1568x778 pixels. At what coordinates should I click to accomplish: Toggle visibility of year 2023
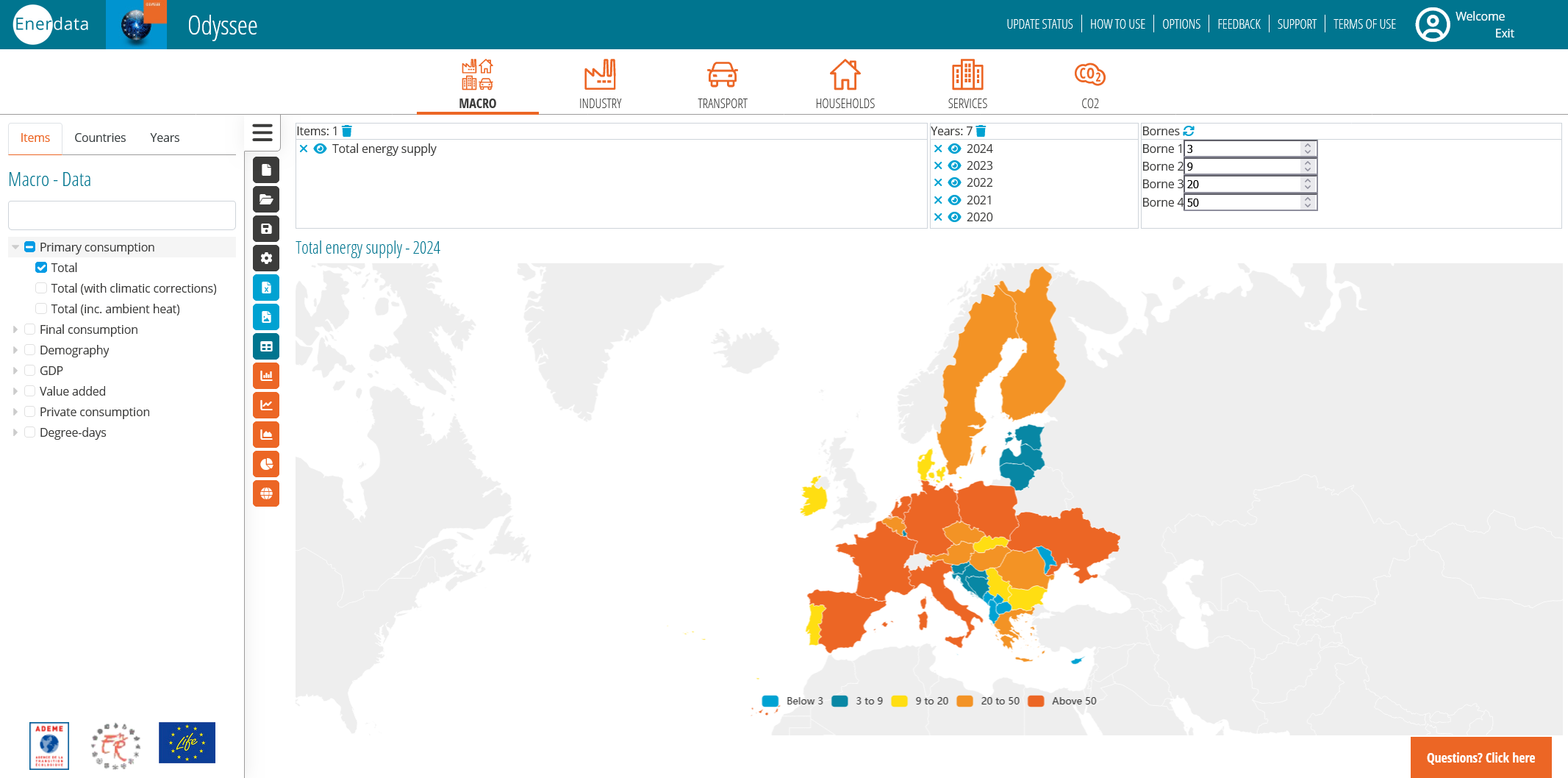(954, 165)
